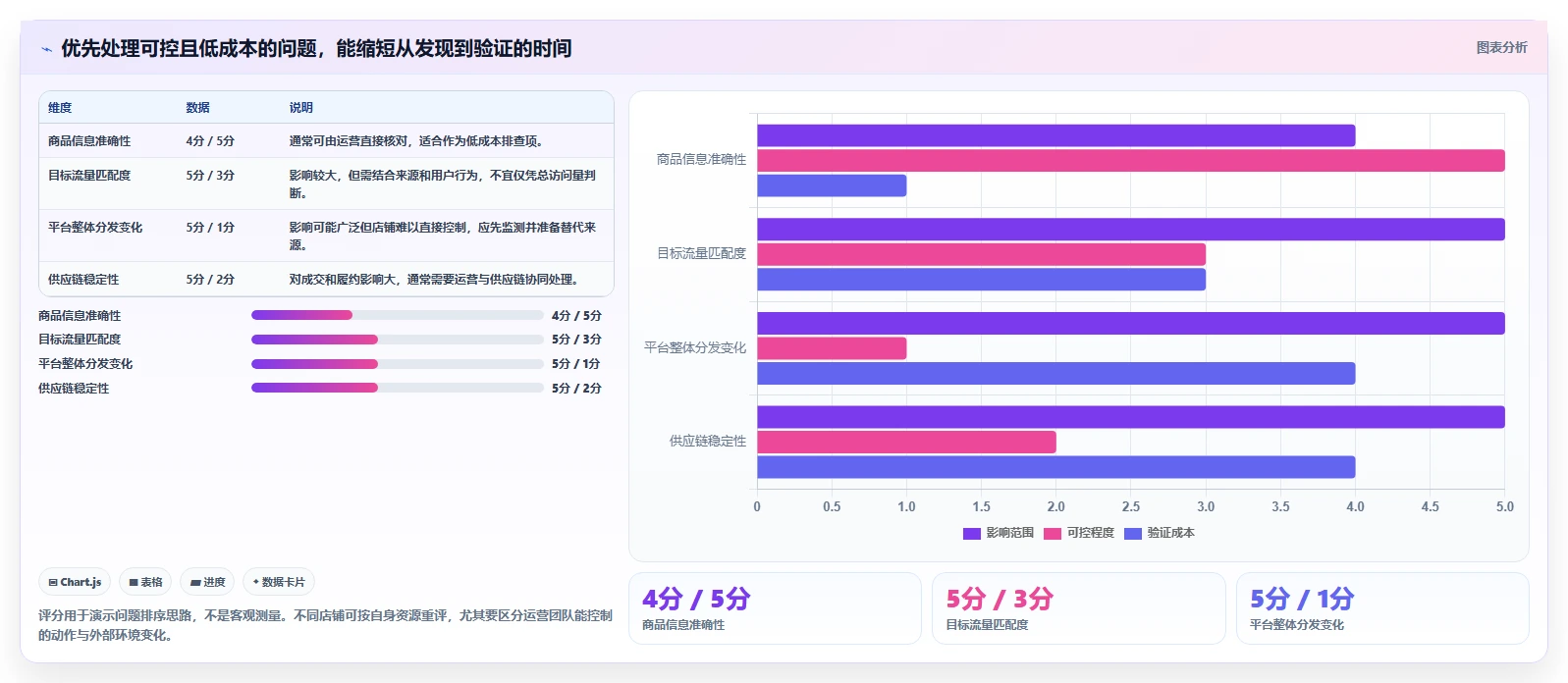Viewport: 1568px width, 683px height.
Task: Click the pink 可控程度 bar for 供应链稳定性
Action: 906,442
